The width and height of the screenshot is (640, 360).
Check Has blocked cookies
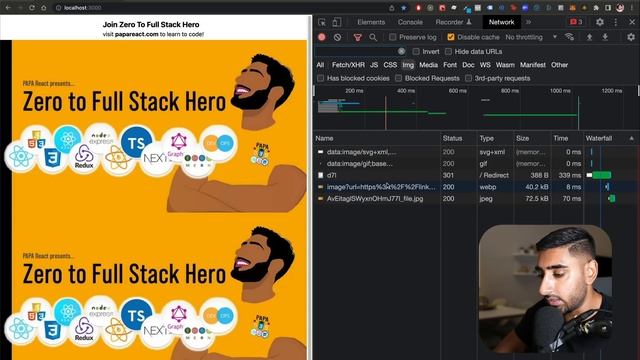(x=320, y=78)
